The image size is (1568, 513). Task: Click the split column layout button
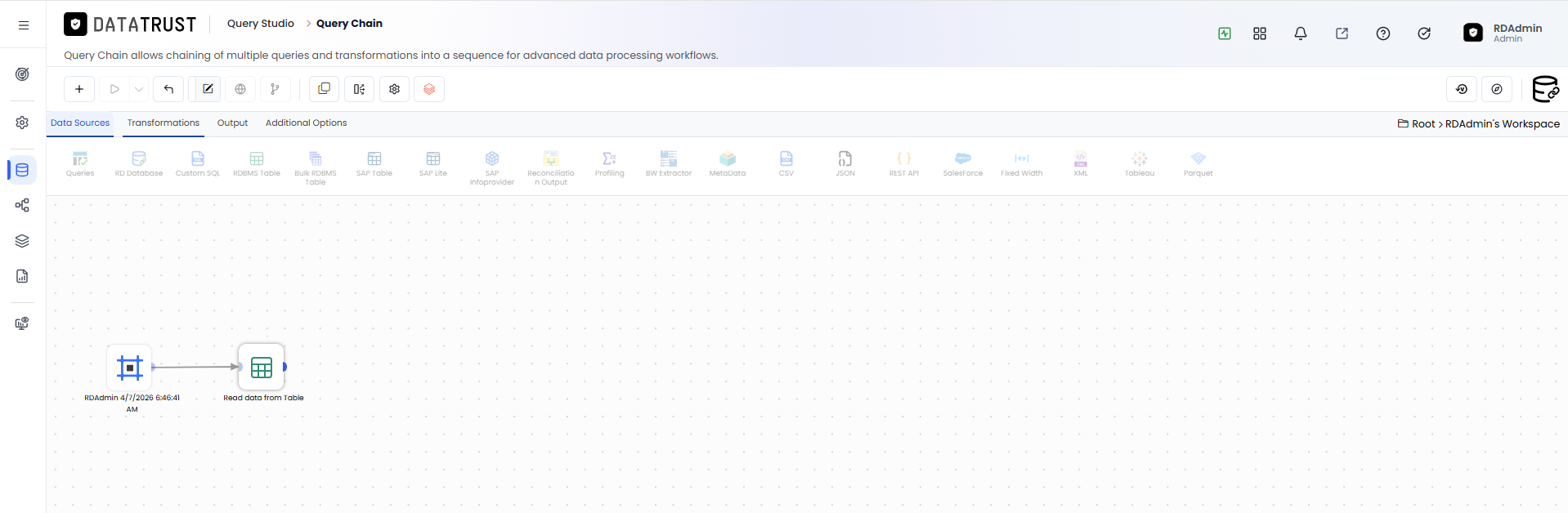pyautogui.click(x=359, y=89)
